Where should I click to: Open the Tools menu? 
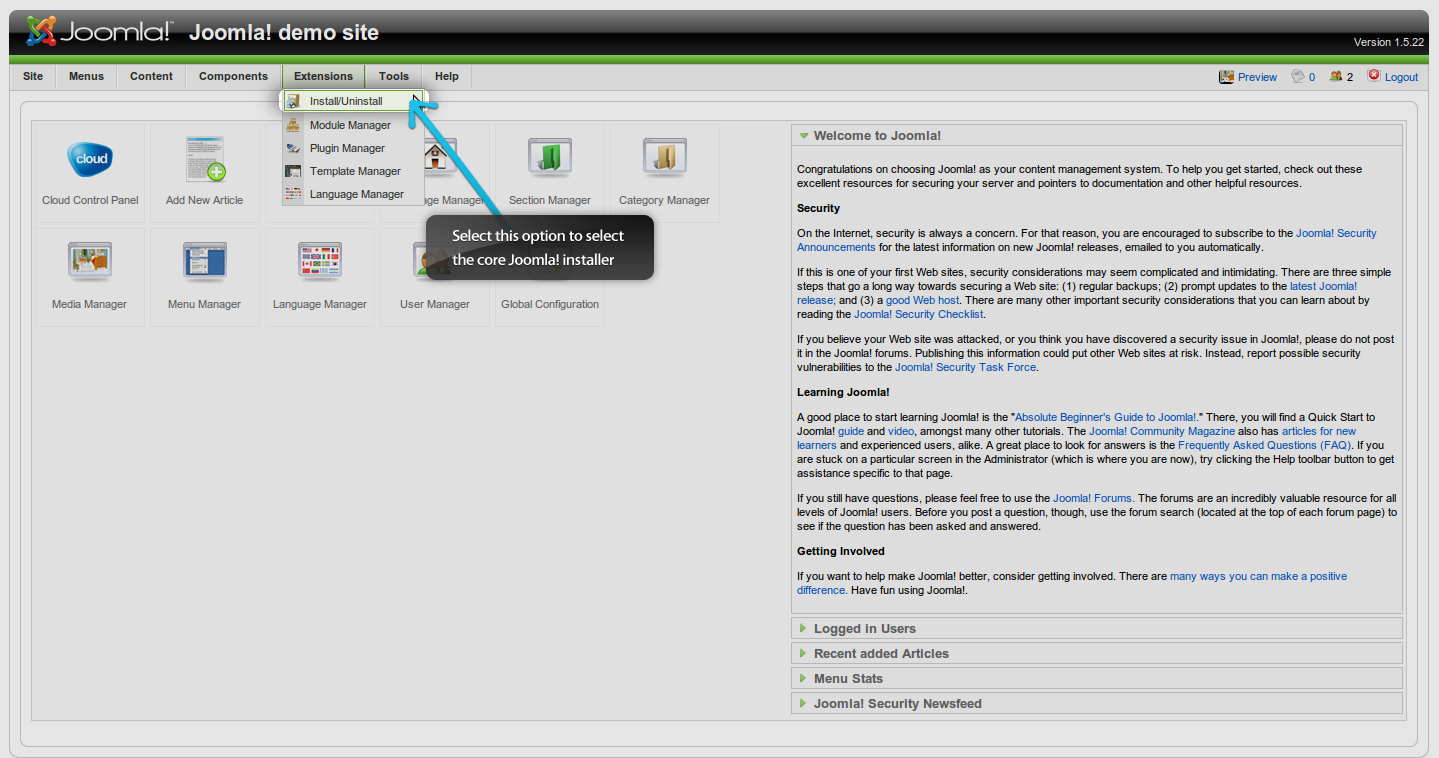pyautogui.click(x=394, y=76)
